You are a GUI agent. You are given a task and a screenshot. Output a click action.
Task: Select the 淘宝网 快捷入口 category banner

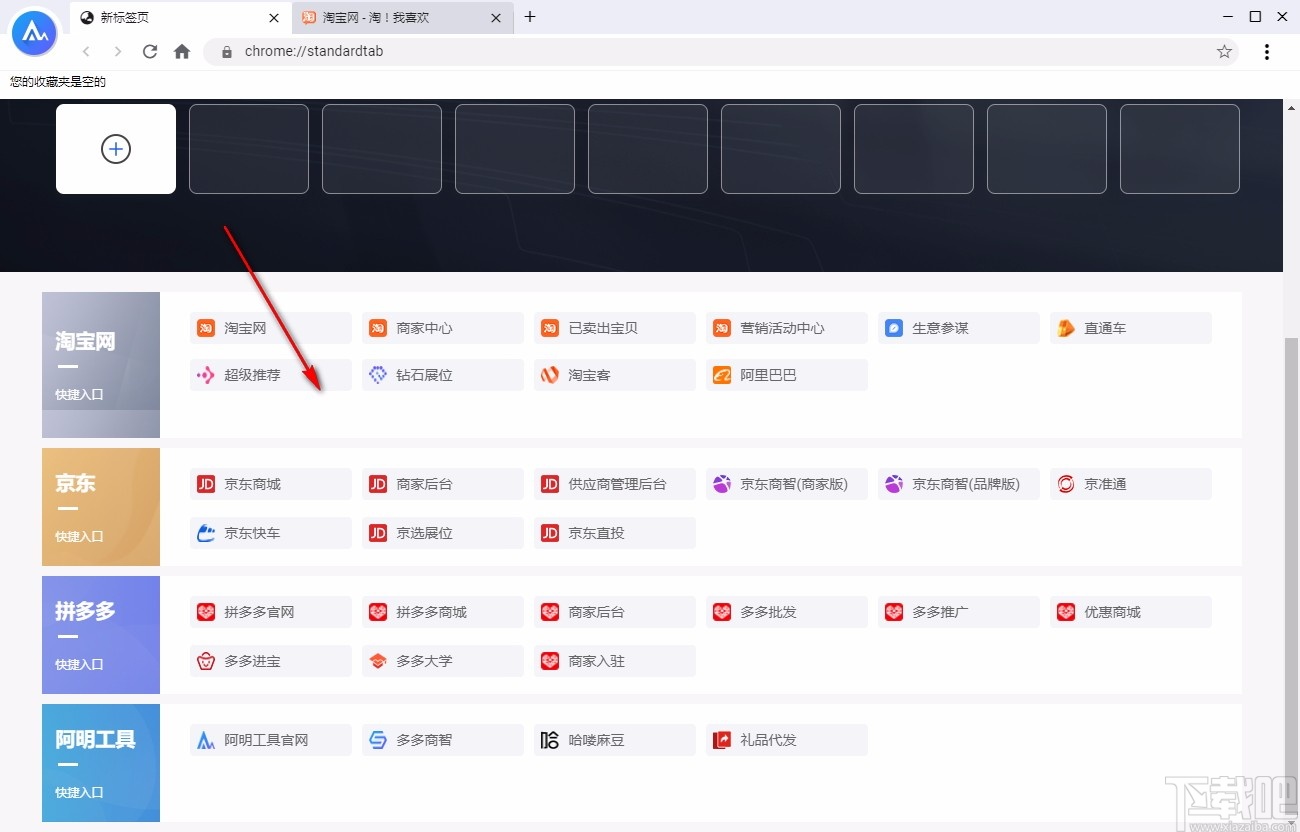pos(101,365)
